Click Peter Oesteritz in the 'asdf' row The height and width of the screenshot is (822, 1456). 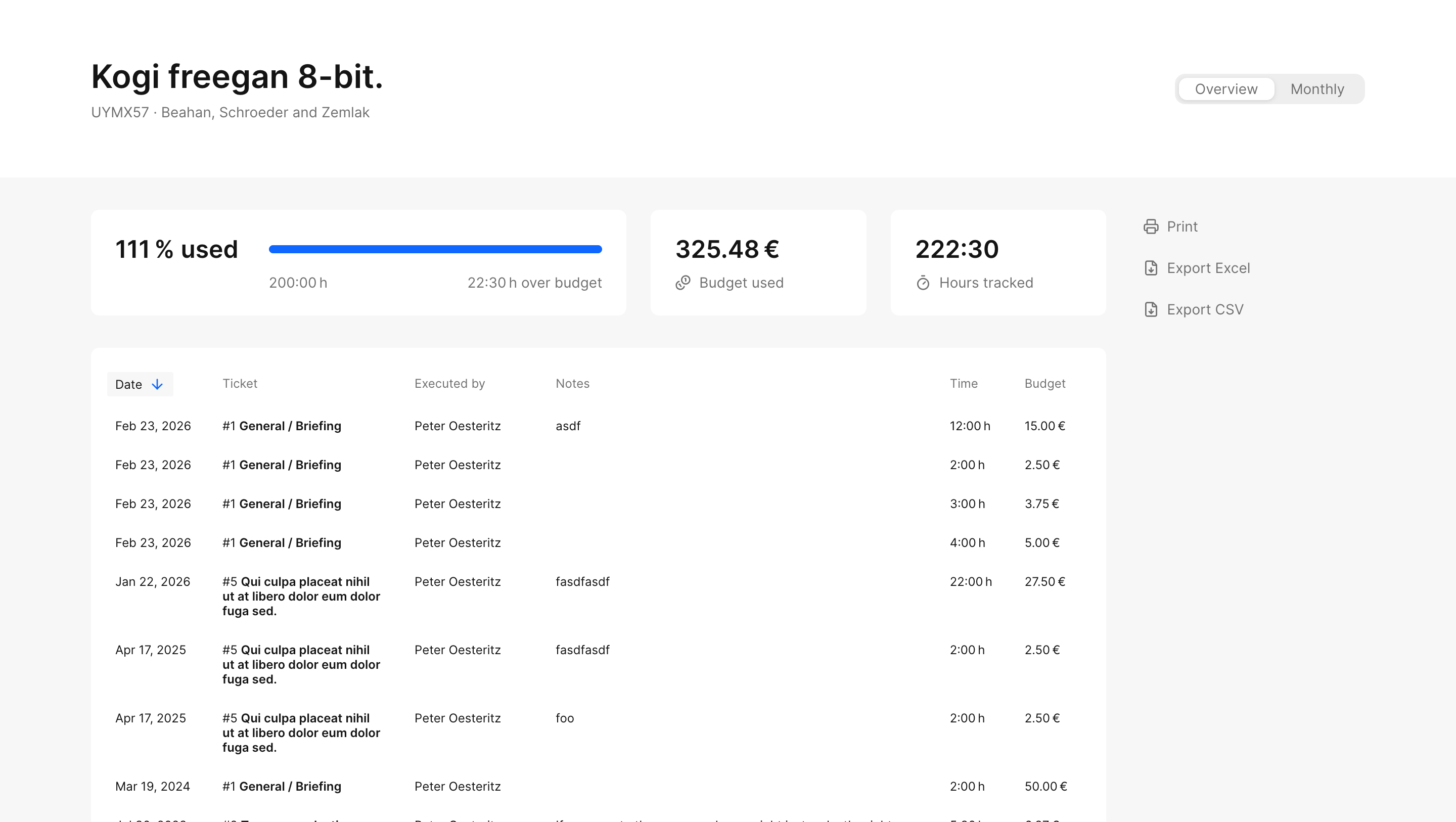coord(457,426)
